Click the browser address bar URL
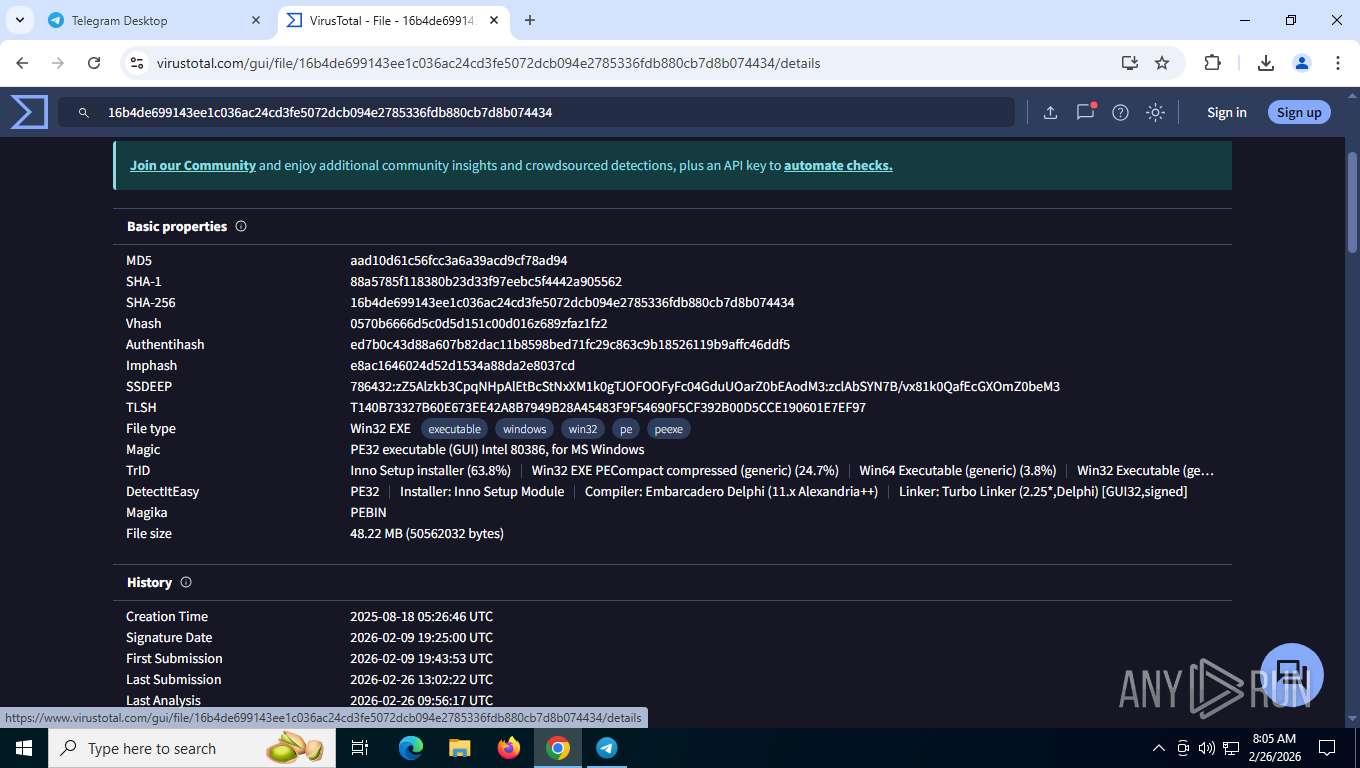 (488, 63)
